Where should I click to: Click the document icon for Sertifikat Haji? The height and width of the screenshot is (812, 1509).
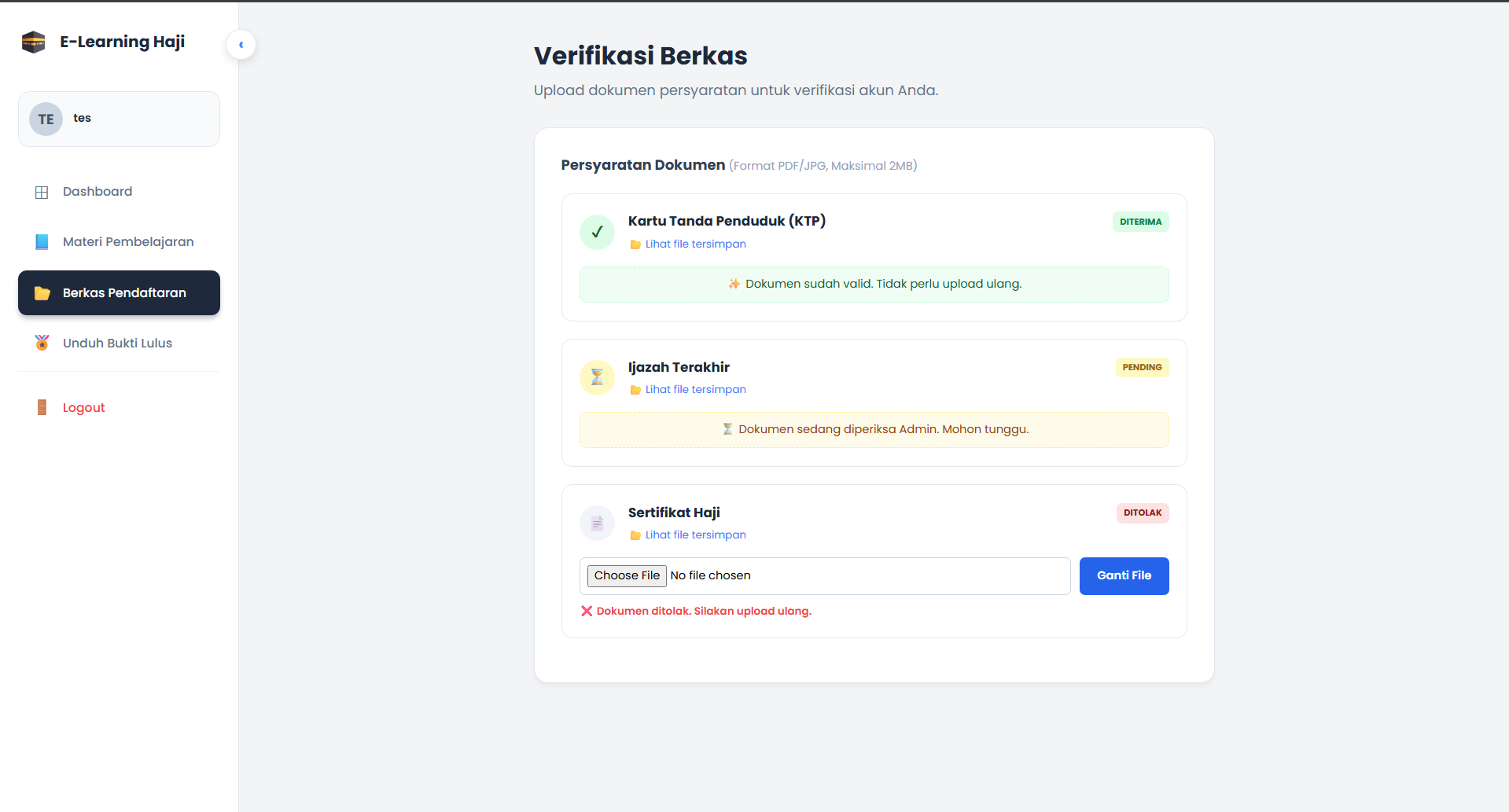coord(597,523)
